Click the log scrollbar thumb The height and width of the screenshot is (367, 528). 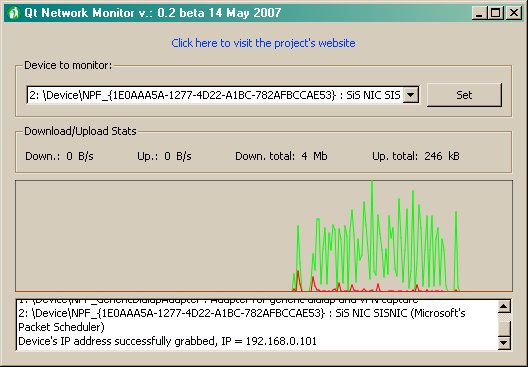[504, 328]
